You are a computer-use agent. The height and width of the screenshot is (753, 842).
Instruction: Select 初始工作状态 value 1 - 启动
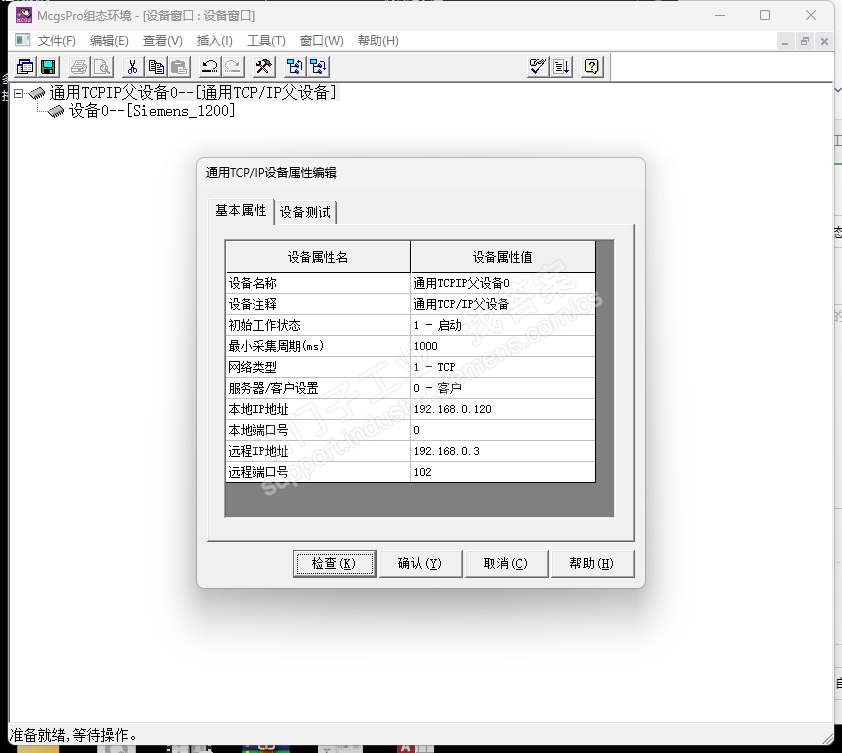coord(503,325)
